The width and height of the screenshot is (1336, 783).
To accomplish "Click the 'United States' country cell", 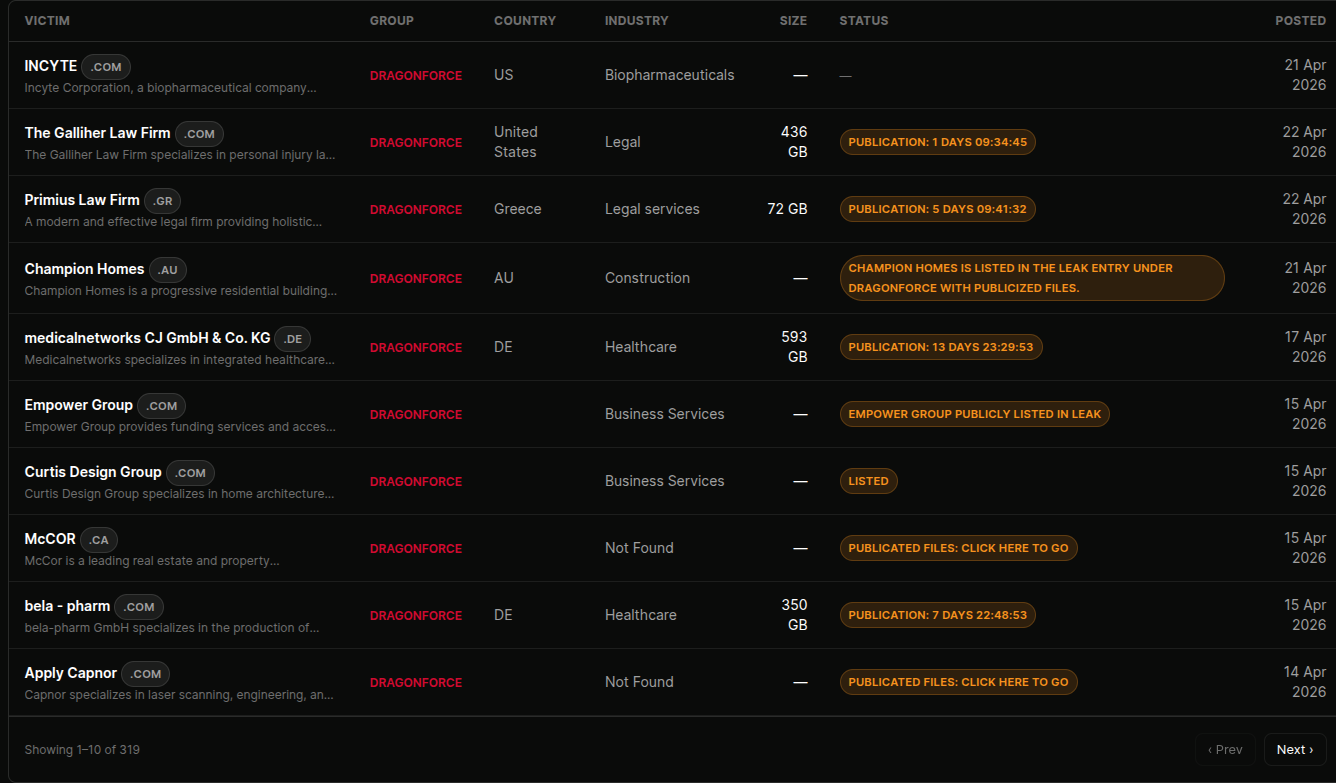I will click(516, 142).
